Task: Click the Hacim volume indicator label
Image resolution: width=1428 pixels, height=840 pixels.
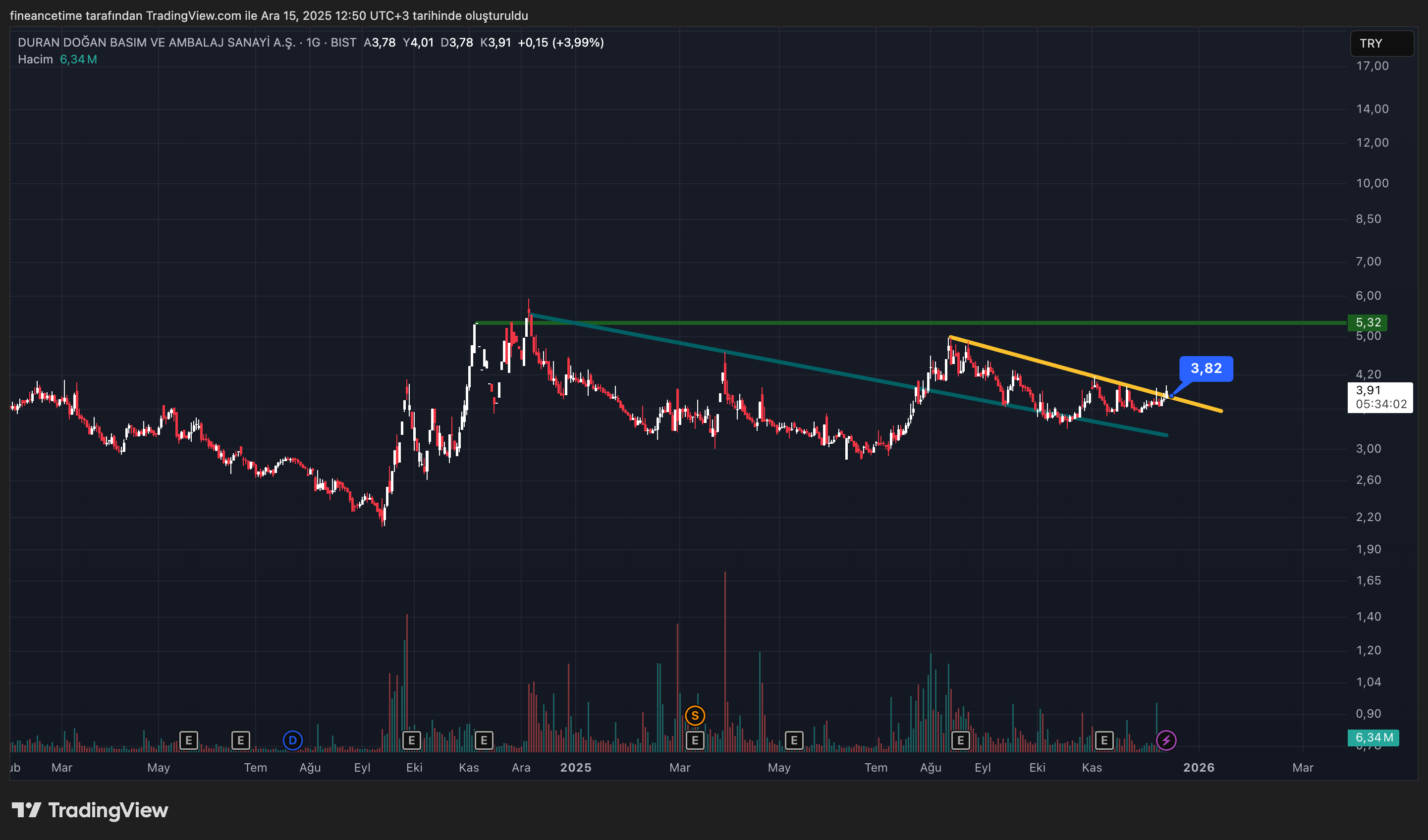Action: tap(35, 59)
